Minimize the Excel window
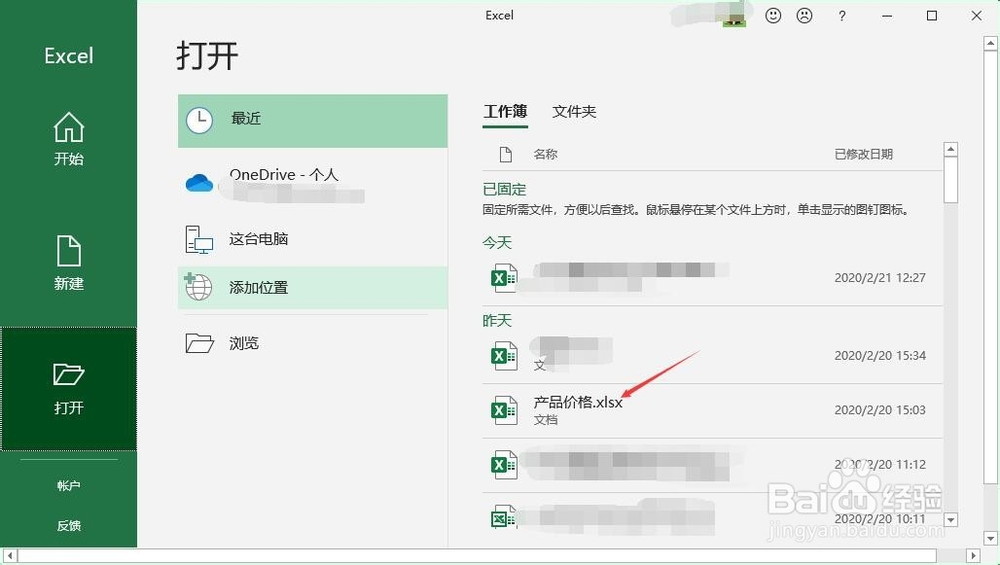 887,16
